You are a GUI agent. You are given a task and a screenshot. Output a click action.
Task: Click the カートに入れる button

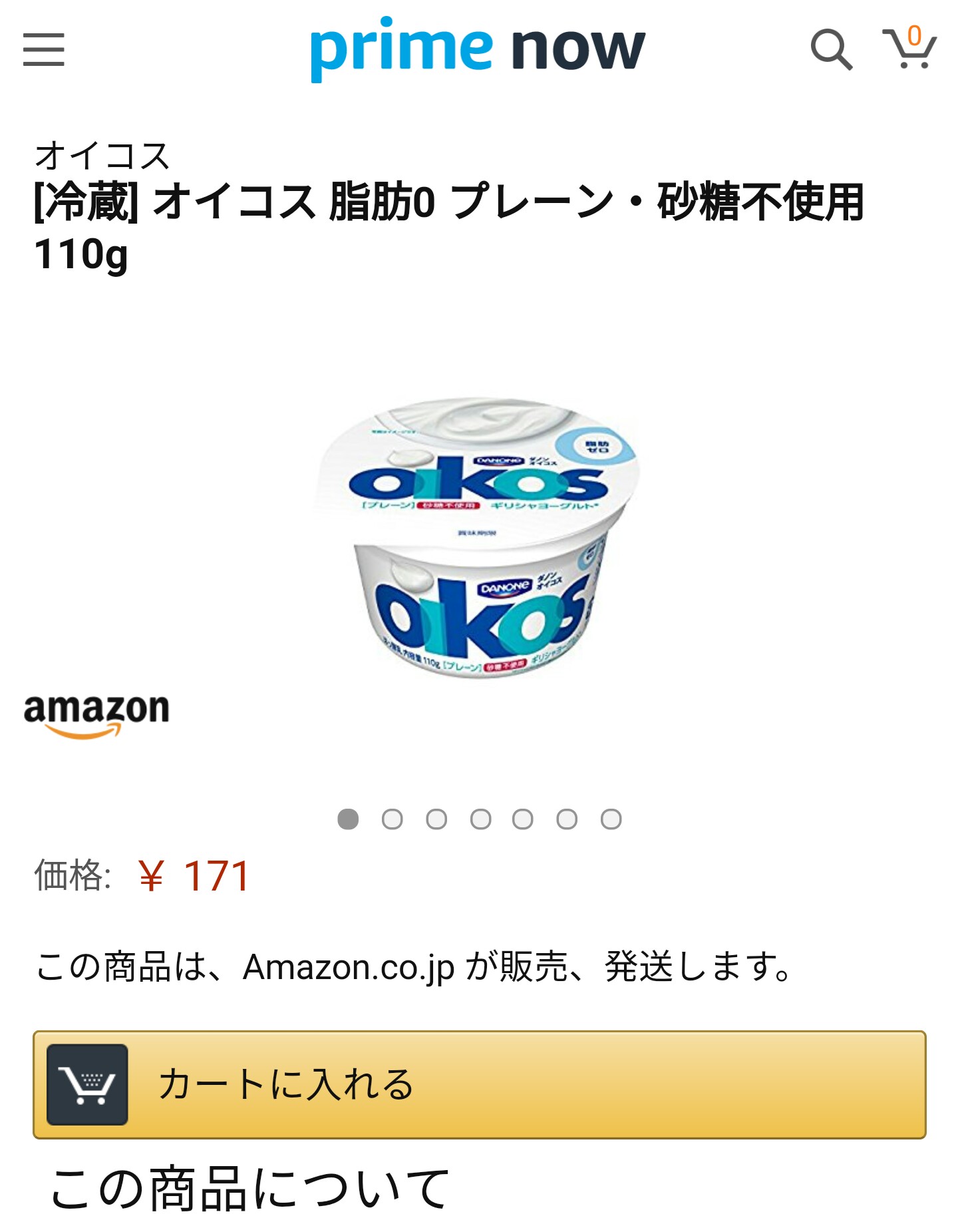tap(479, 1084)
